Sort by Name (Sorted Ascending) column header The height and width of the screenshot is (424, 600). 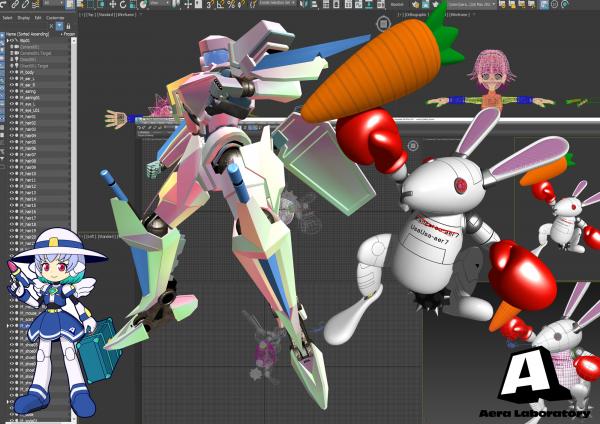(28, 34)
